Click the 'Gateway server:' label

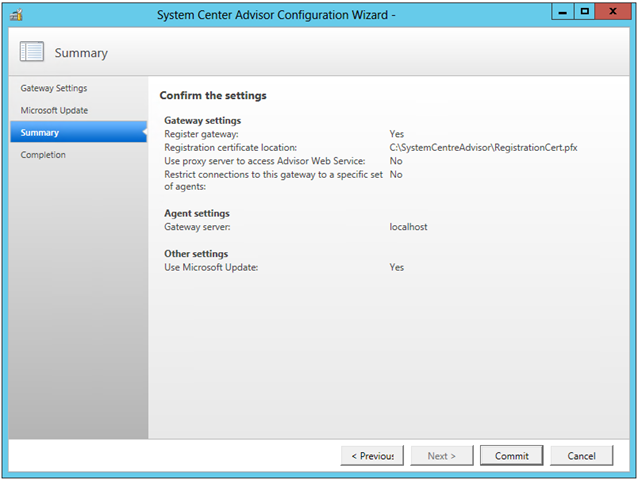pos(197,227)
